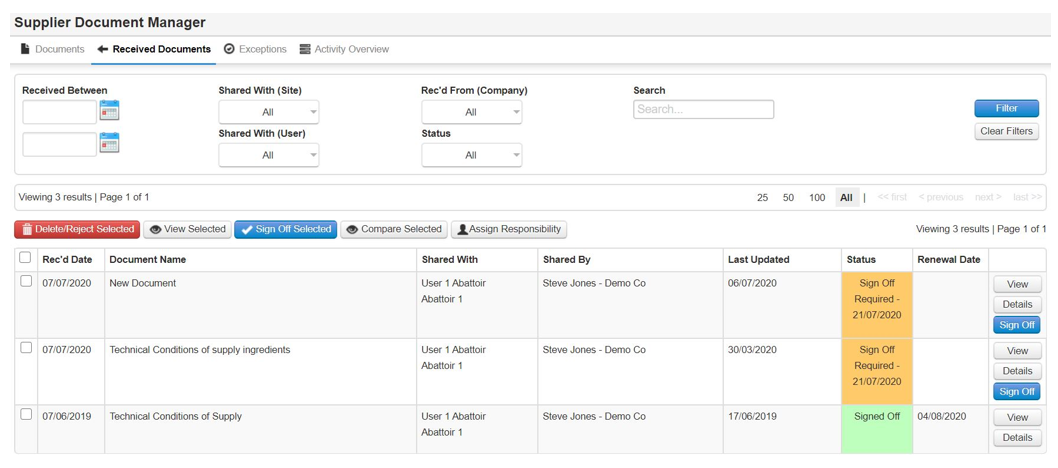The width and height of the screenshot is (1058, 468).
Task: Click the 17/06/2019 last updated date
Action: (x=752, y=417)
